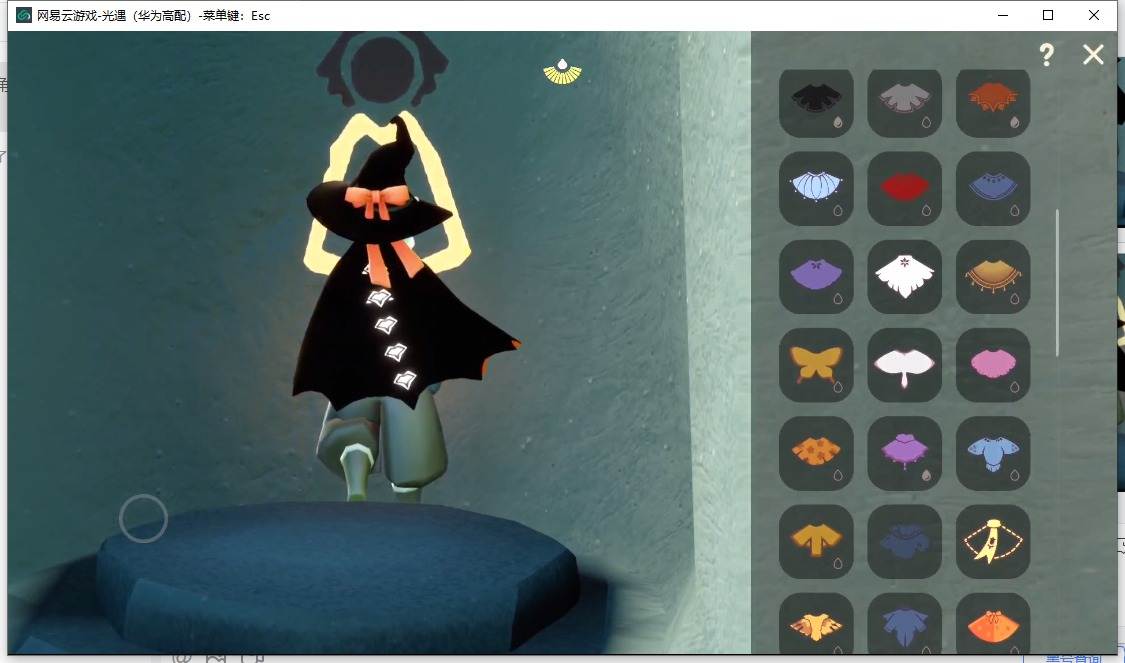Select the dashed-outline cape with yellow ribbon

993,542
